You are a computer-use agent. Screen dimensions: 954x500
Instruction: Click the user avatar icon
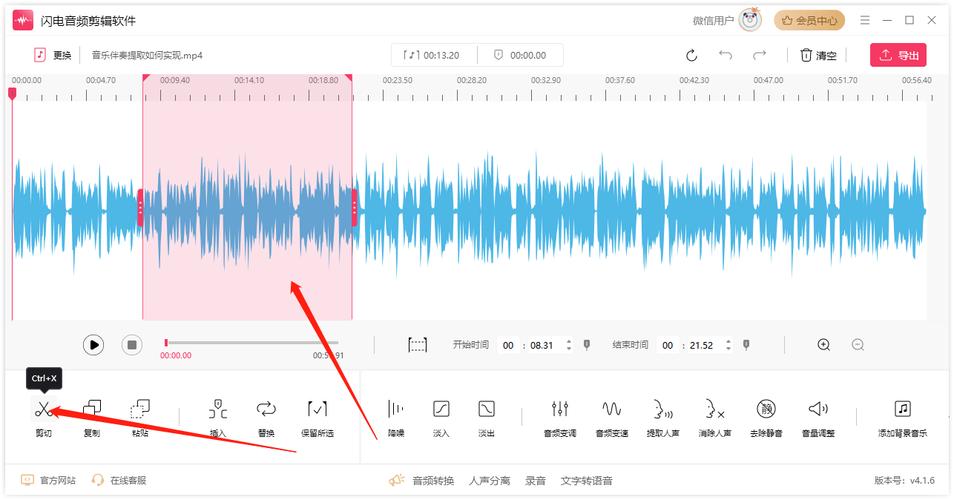(750, 20)
